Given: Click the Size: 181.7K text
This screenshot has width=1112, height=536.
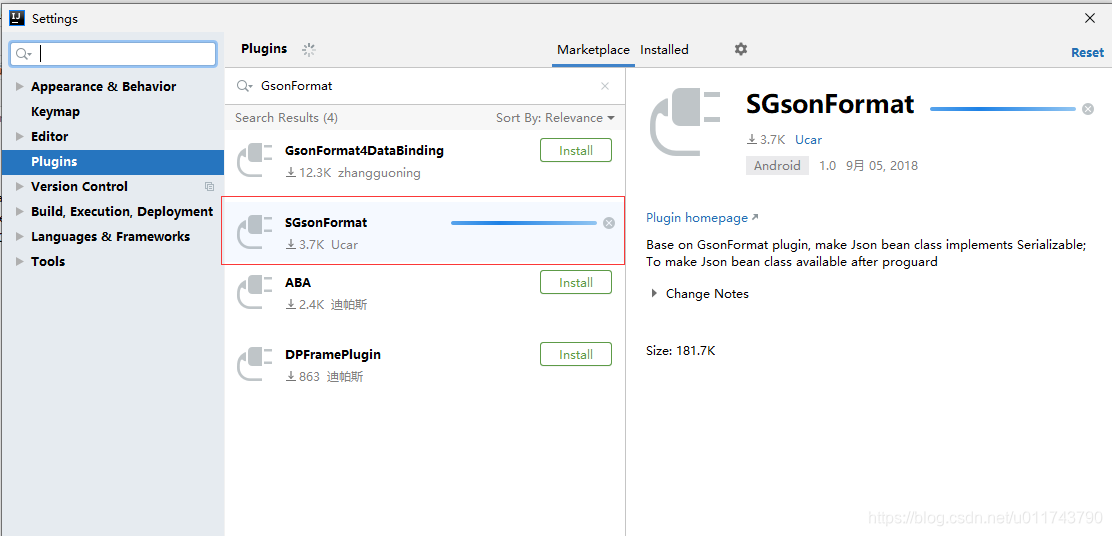Looking at the screenshot, I should coord(681,350).
